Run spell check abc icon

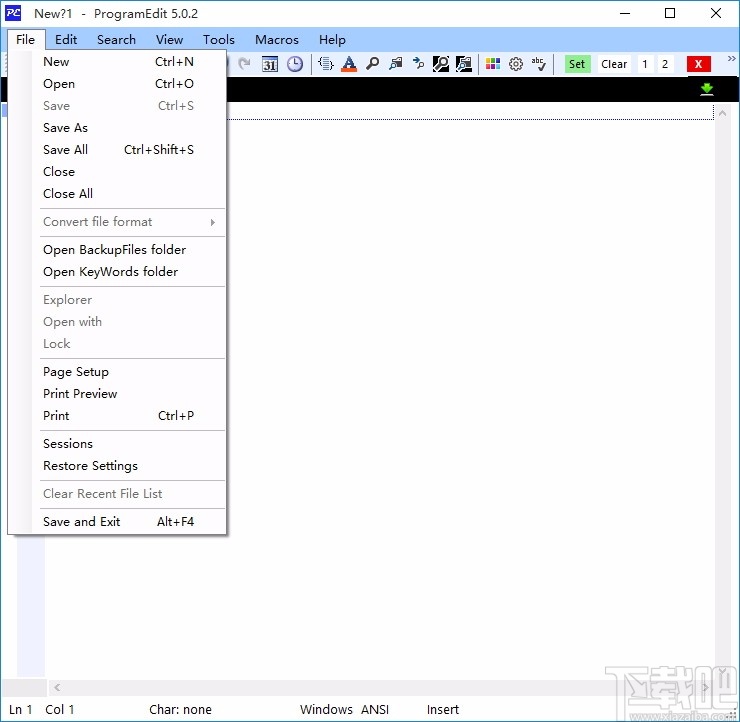tap(538, 64)
